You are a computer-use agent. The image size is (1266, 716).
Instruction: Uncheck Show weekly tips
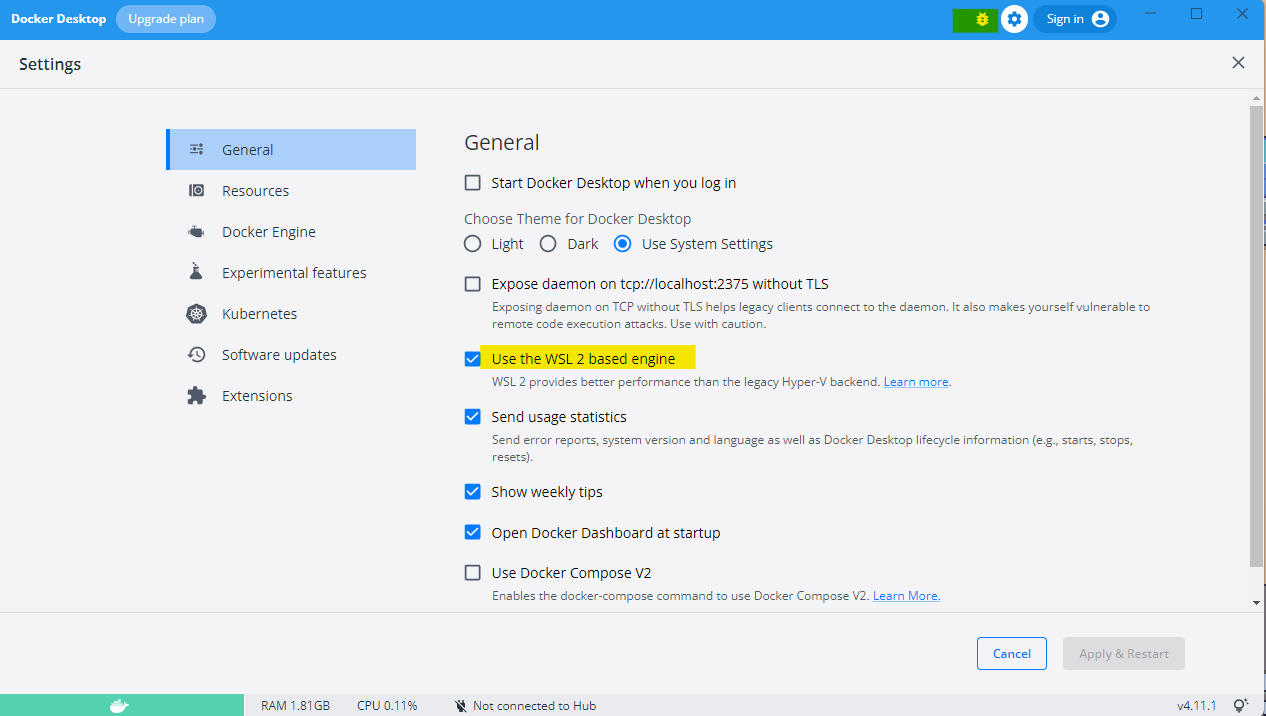pos(473,492)
